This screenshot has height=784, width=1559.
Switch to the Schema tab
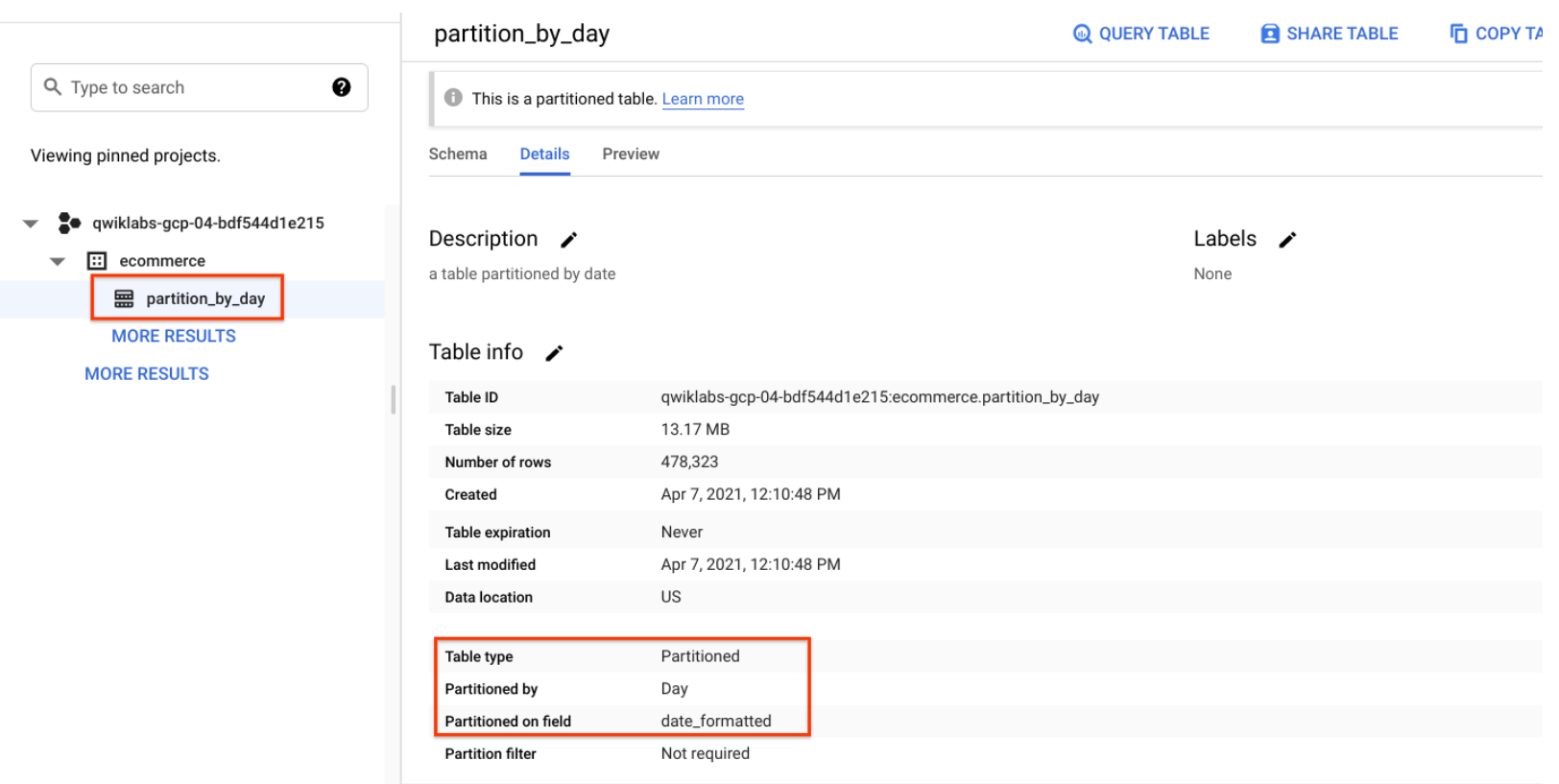point(458,154)
